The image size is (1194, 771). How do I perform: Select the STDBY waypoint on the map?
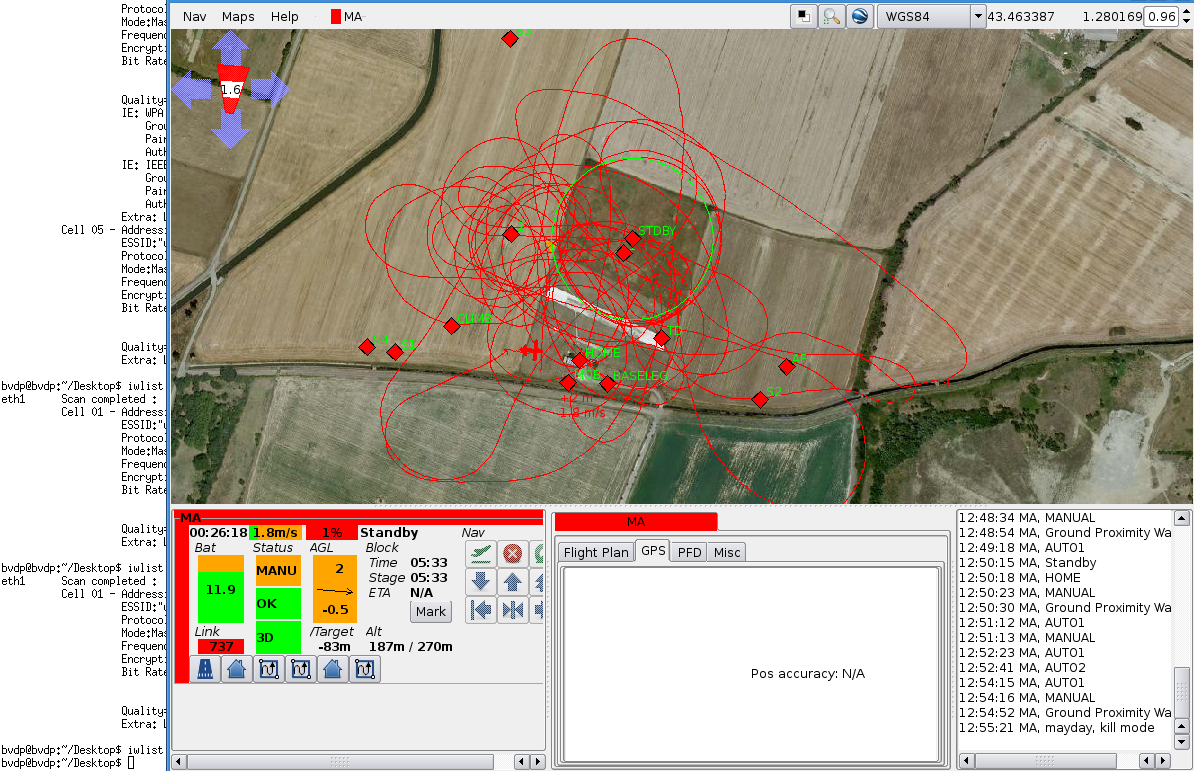coord(632,238)
